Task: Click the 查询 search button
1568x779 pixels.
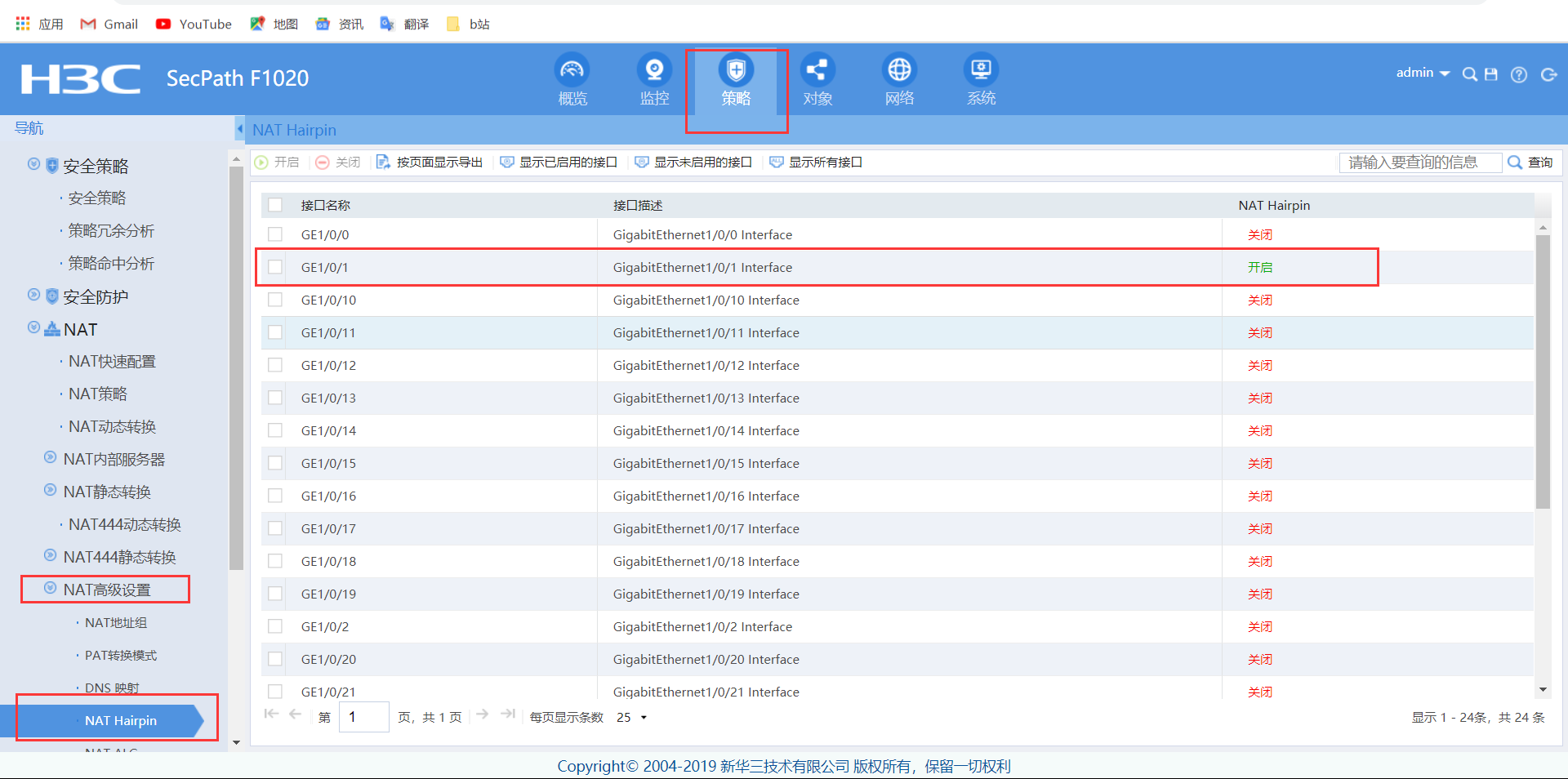Action: point(1531,162)
